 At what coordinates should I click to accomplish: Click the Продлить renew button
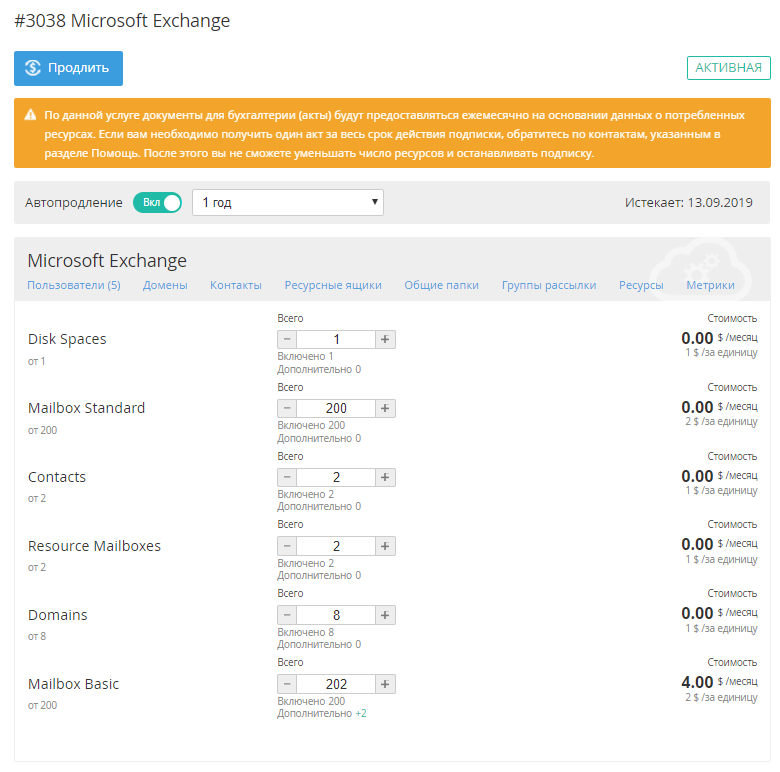(68, 68)
